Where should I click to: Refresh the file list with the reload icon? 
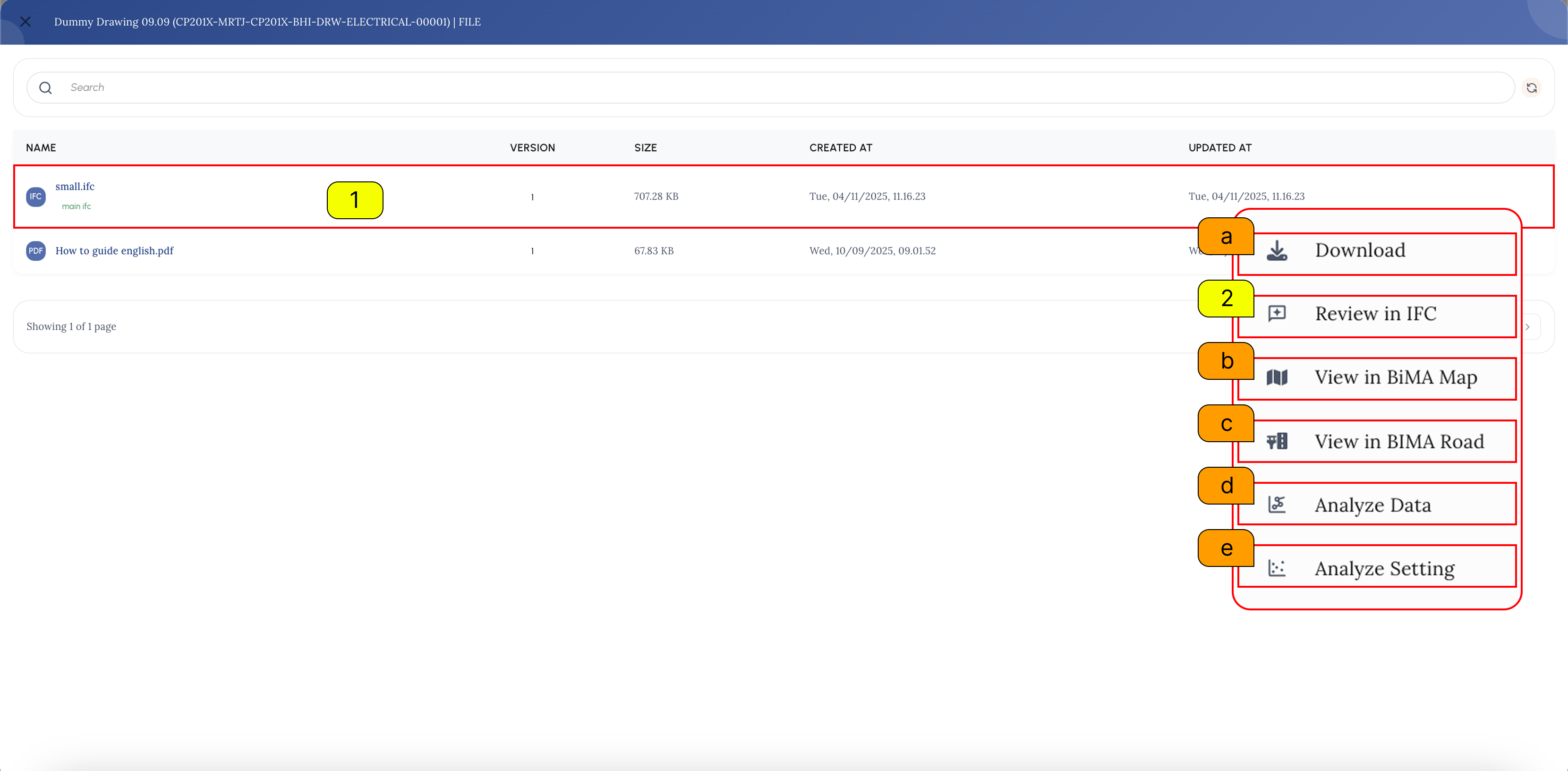[1532, 88]
